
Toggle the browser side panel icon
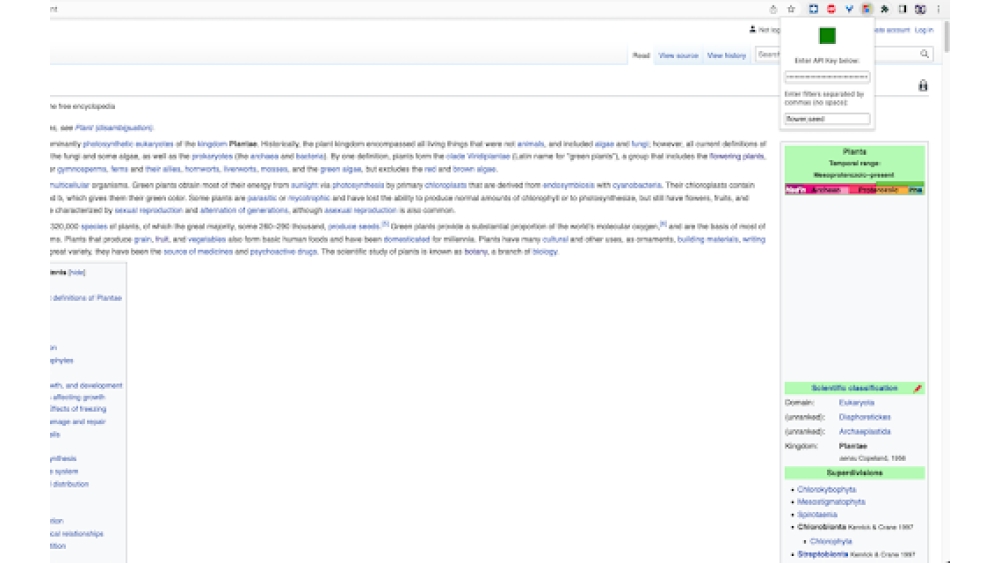click(x=902, y=9)
